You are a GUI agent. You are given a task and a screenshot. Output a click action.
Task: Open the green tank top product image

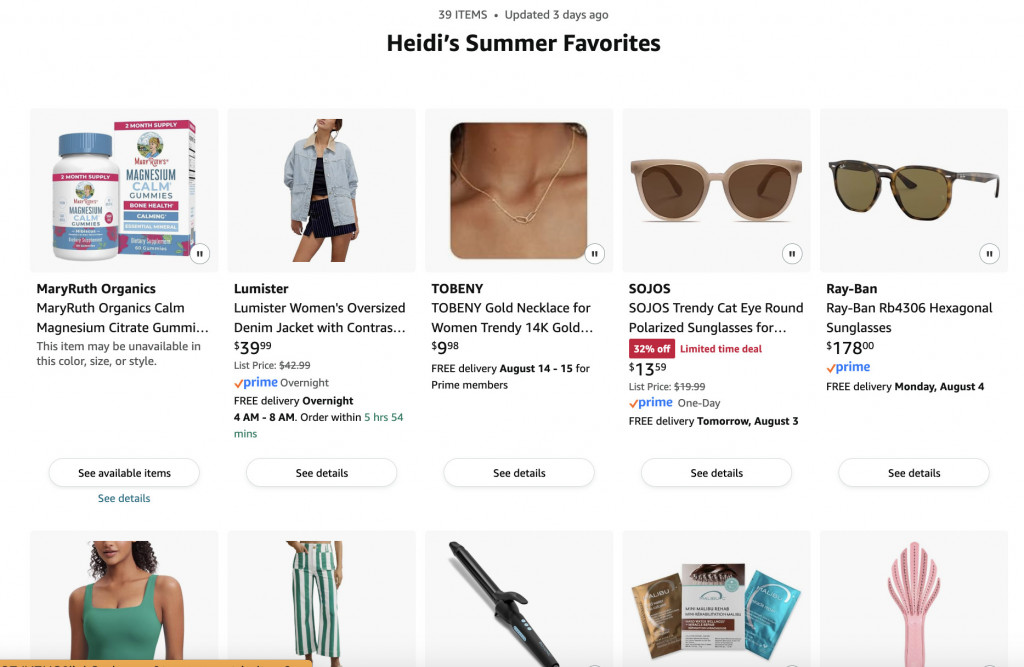coord(124,598)
